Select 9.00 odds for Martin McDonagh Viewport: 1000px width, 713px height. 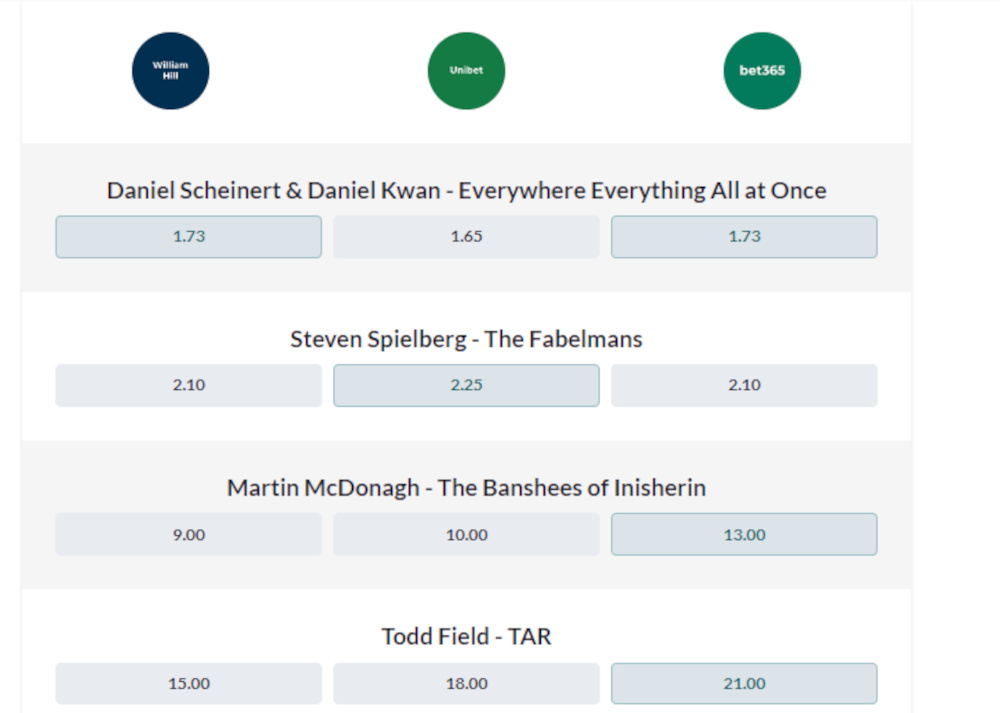tap(189, 535)
